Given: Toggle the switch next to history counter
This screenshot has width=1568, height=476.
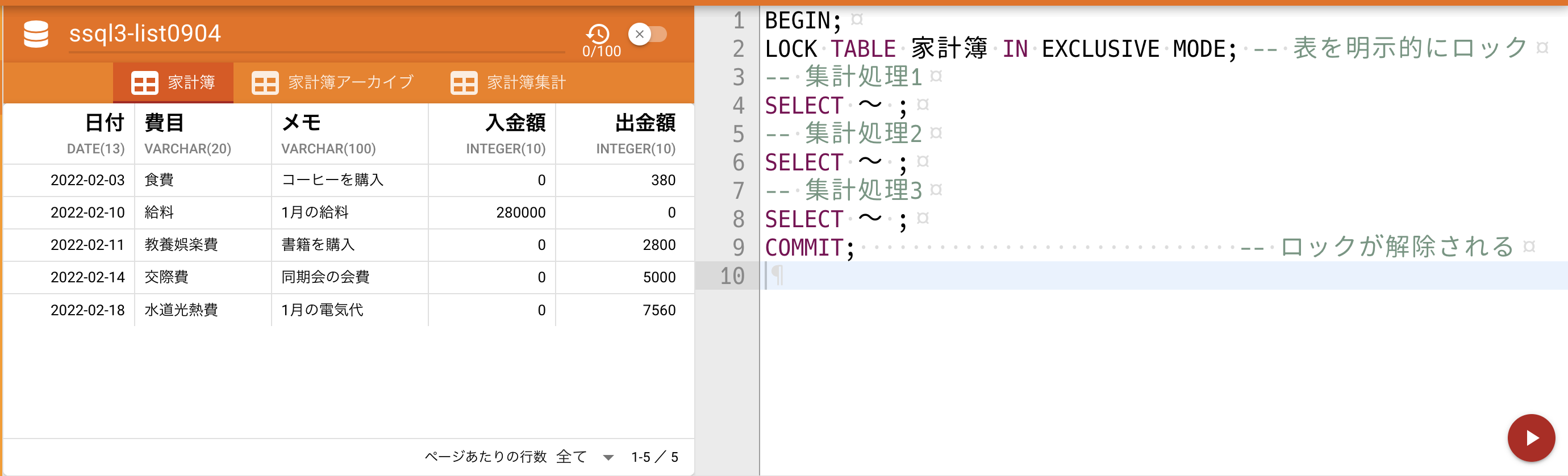Looking at the screenshot, I should pos(647,34).
